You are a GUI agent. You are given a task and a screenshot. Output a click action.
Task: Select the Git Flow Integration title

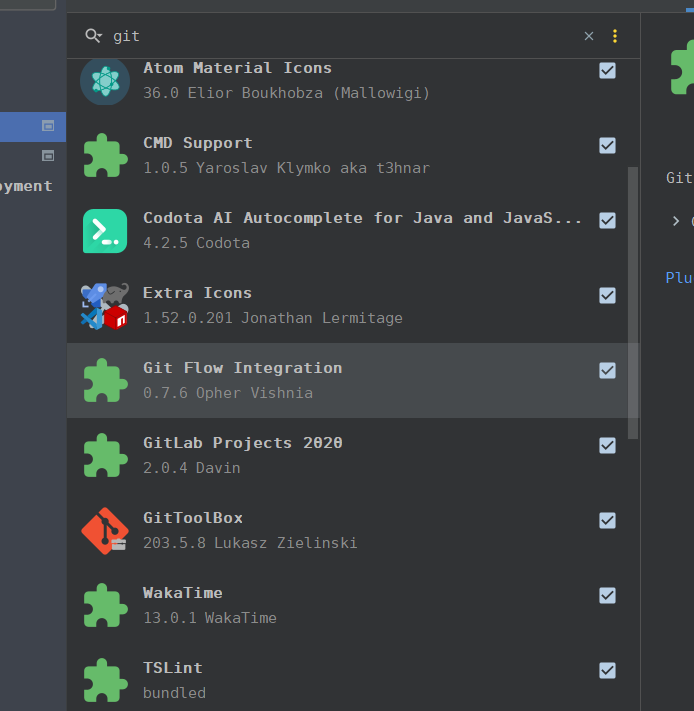243,368
